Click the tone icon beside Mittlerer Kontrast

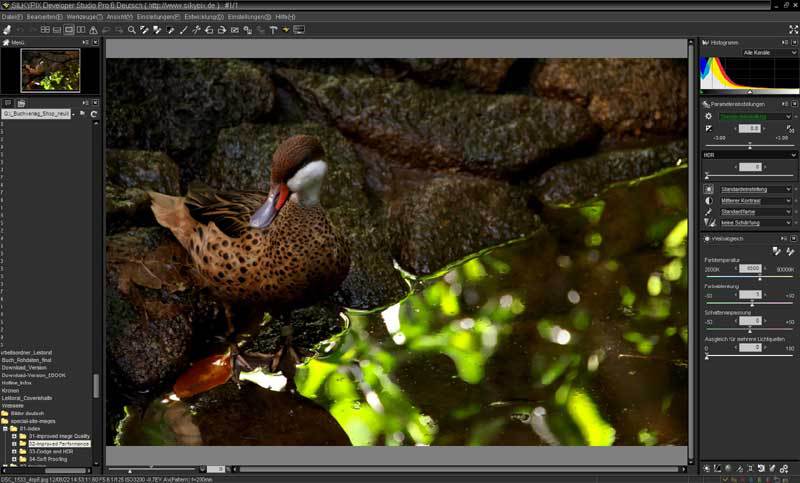tap(709, 200)
